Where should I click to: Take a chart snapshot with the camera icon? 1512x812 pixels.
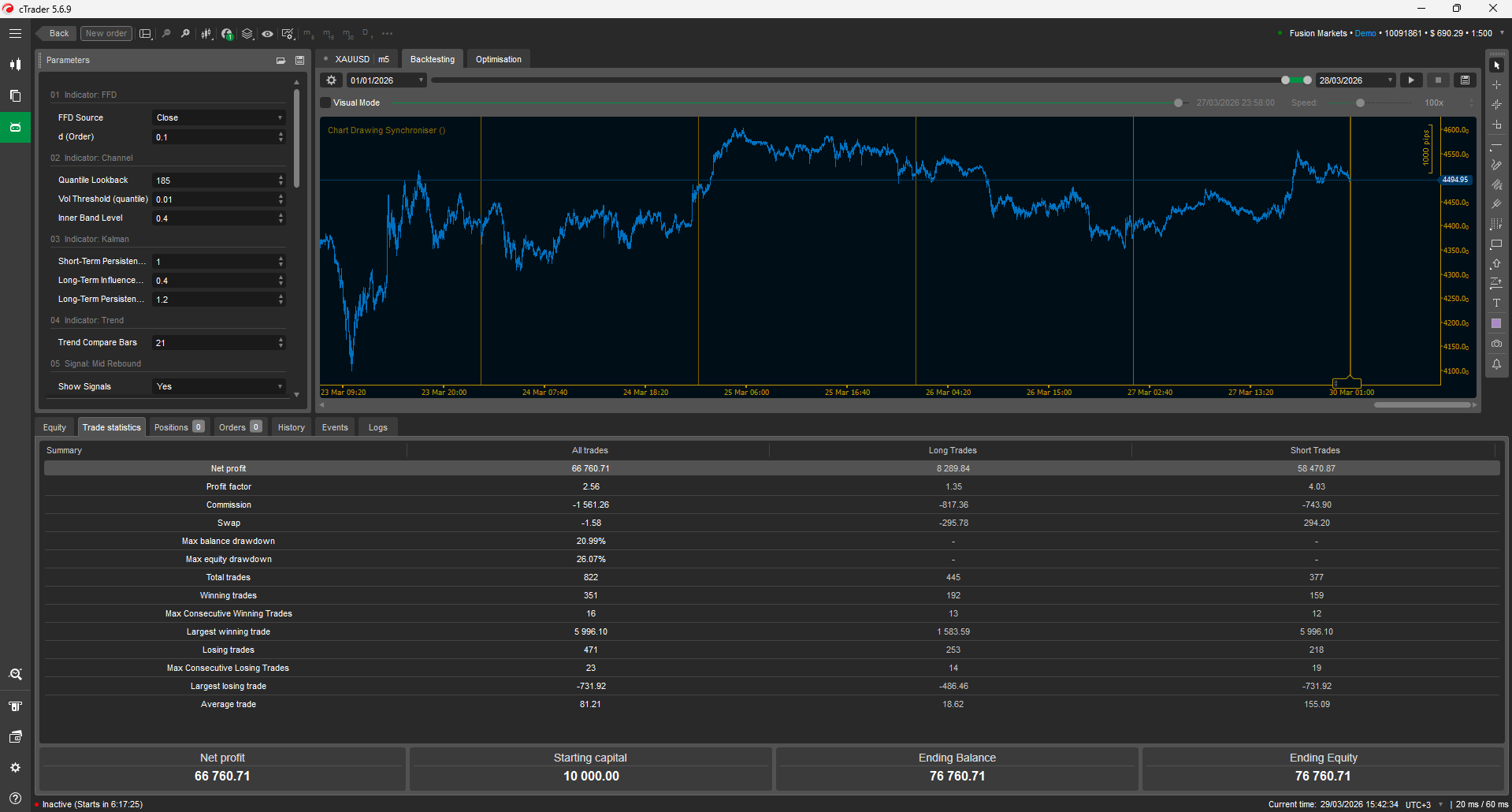[1496, 343]
